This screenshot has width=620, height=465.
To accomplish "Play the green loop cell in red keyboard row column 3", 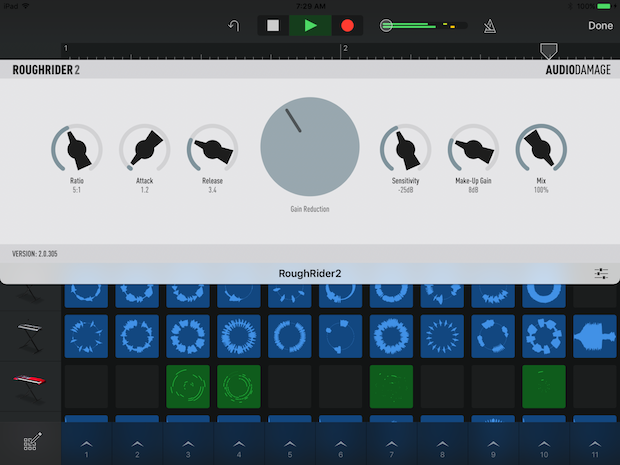I will click(188, 387).
